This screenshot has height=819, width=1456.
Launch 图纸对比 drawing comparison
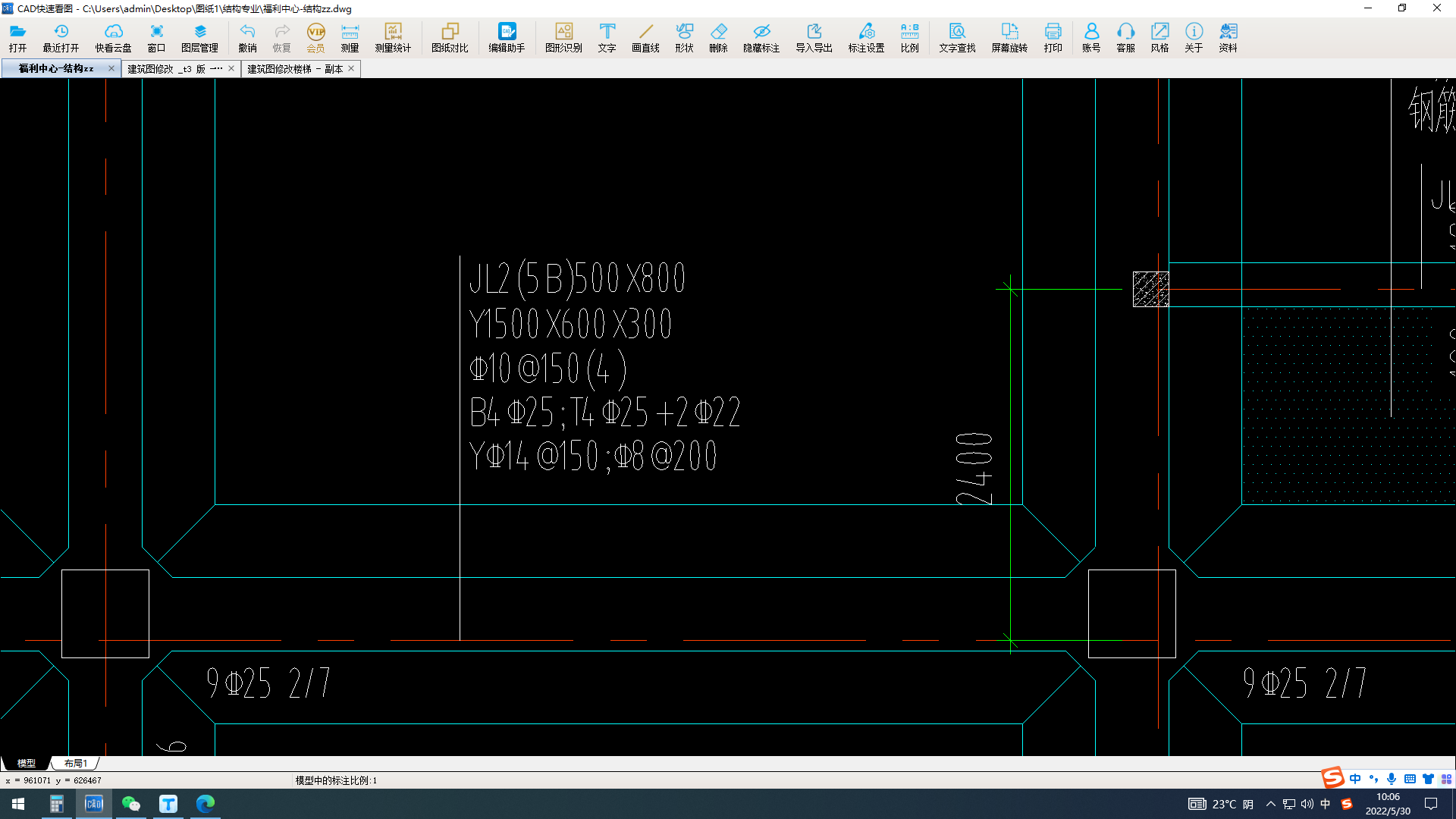click(450, 38)
